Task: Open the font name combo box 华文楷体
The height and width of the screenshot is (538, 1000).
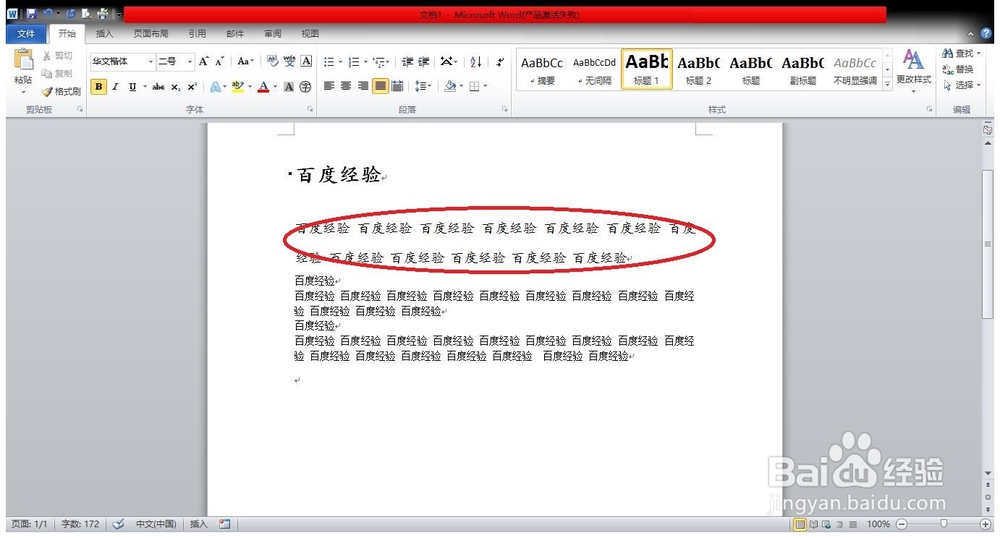Action: [x=122, y=61]
